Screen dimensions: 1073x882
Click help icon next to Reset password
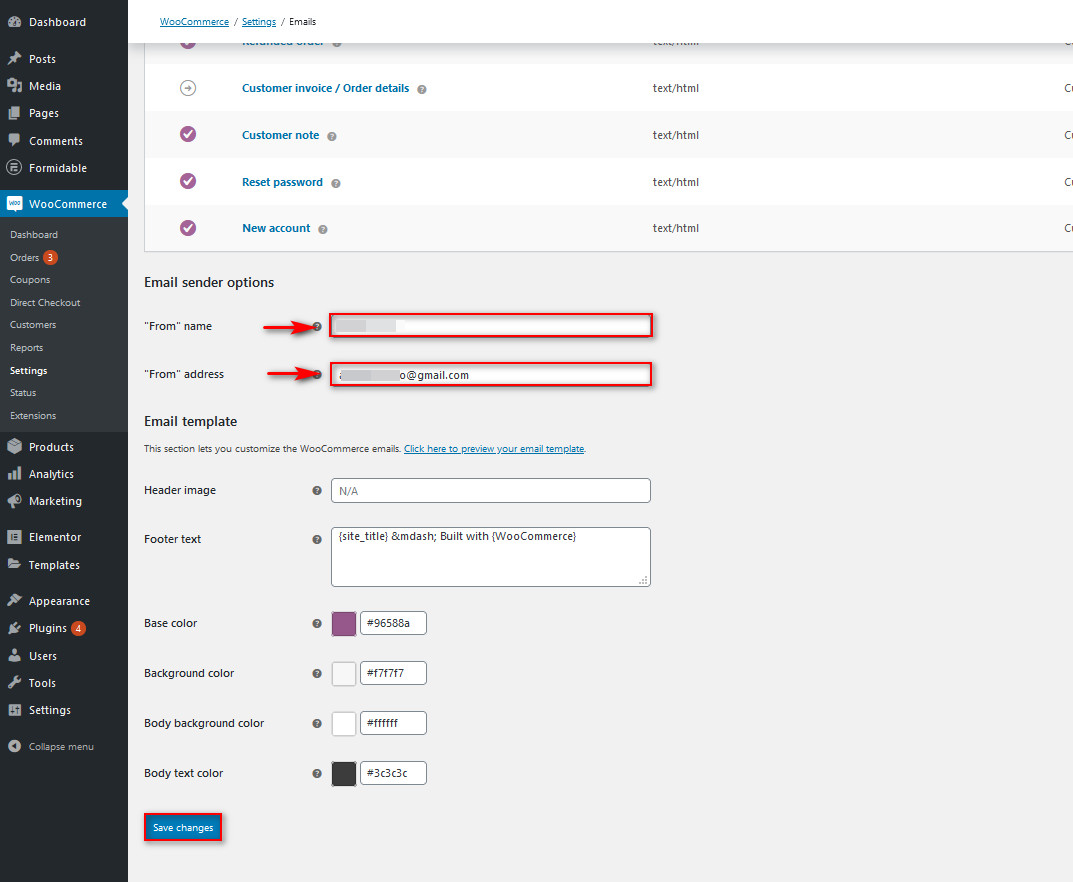(x=336, y=183)
